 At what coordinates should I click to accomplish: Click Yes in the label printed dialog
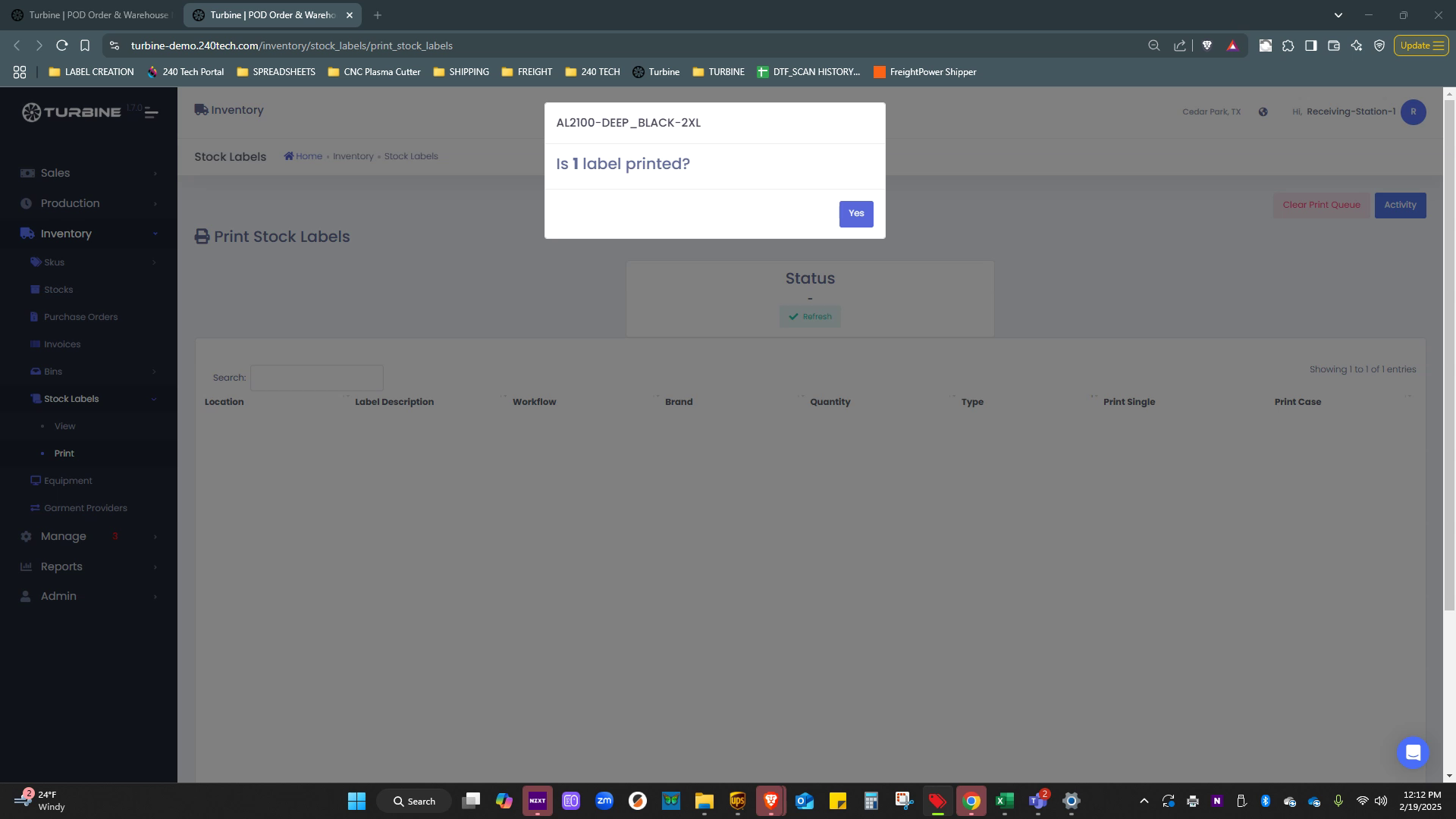(x=855, y=214)
